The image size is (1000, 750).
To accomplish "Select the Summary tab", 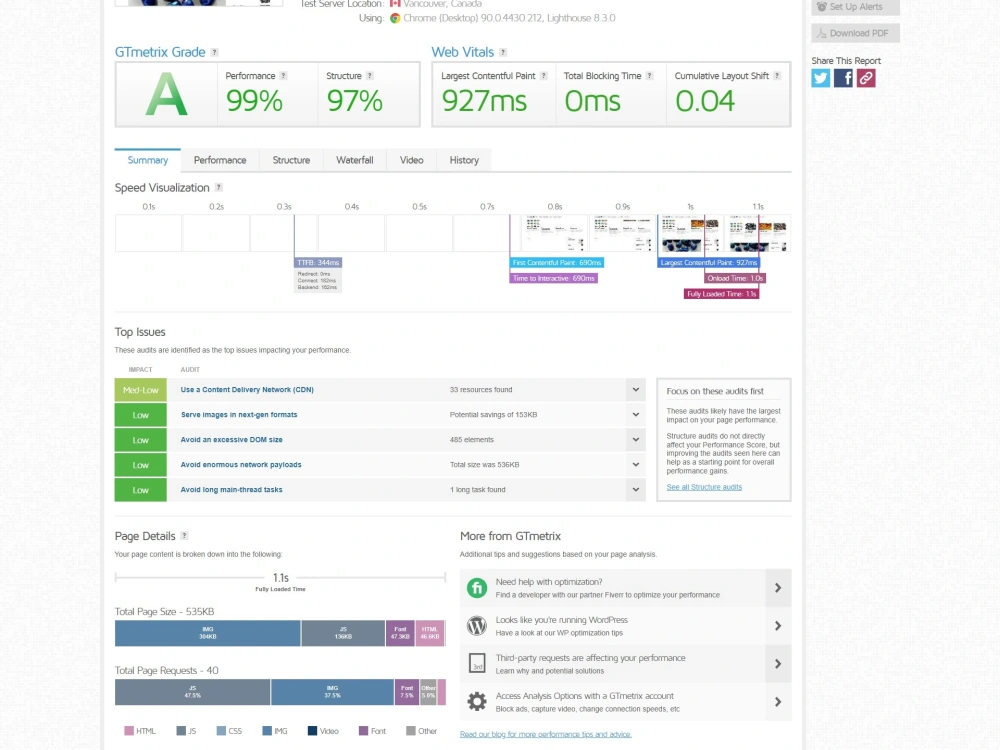I will [147, 160].
